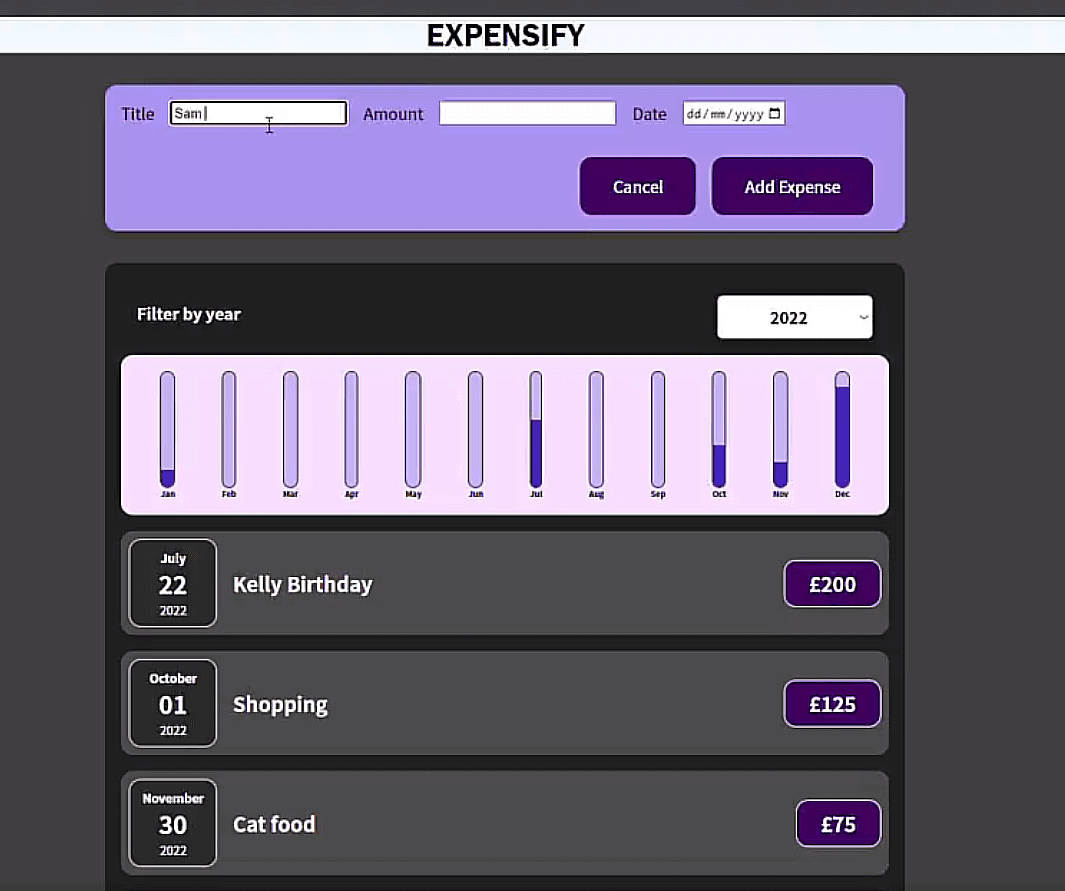
Task: Click the Shopping expense title
Action: (x=280, y=705)
